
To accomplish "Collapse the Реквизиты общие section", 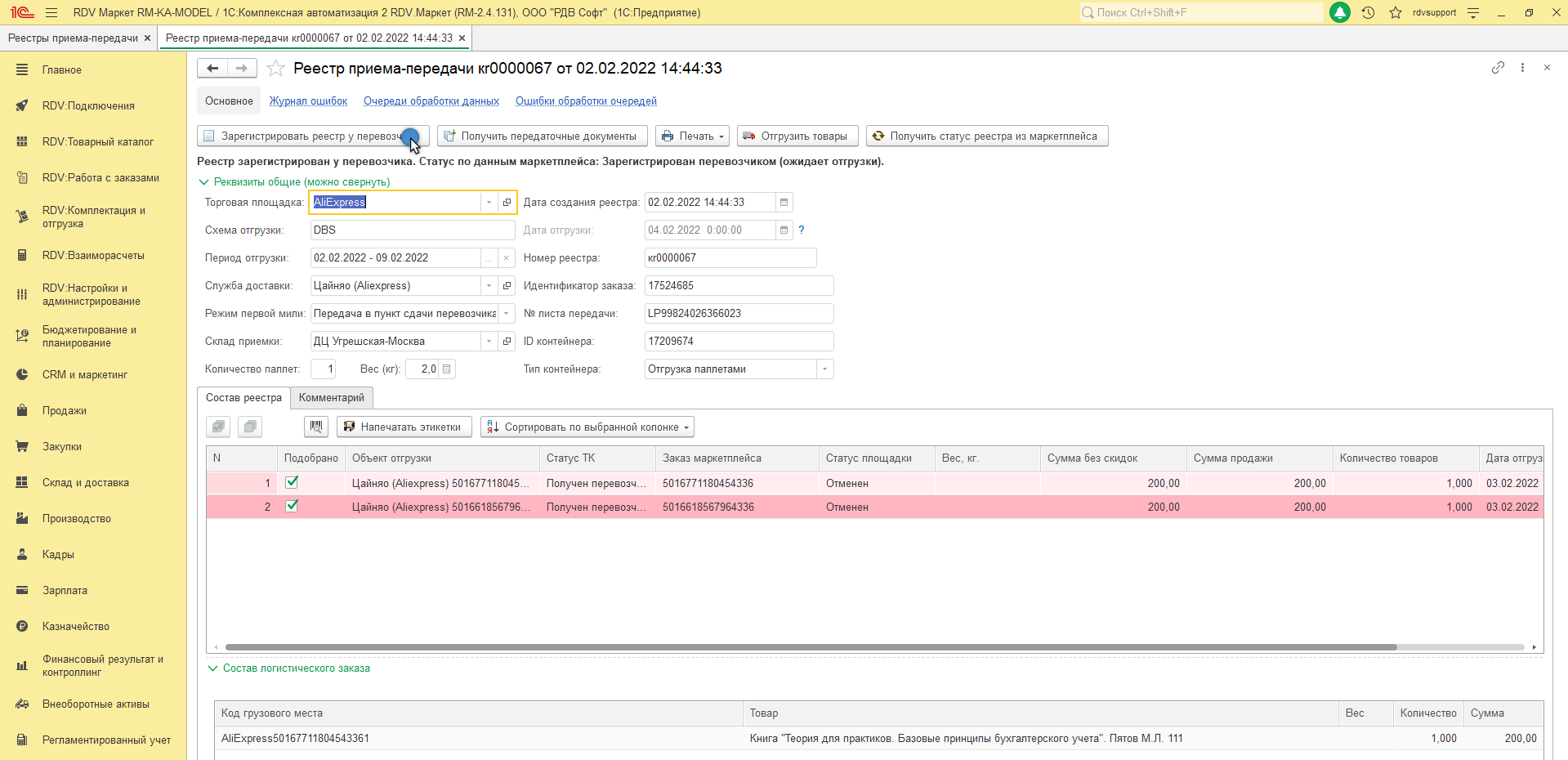I will [x=203, y=182].
